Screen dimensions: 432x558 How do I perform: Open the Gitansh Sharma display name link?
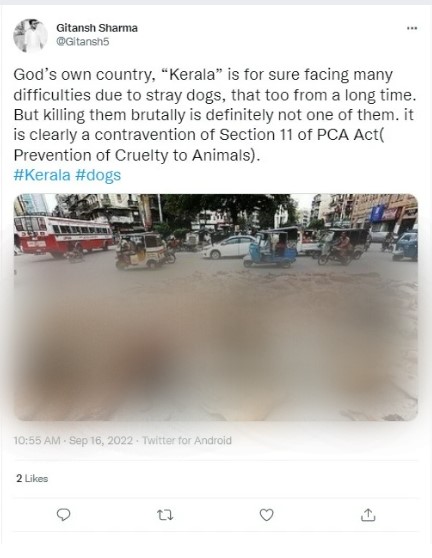click(x=97, y=28)
